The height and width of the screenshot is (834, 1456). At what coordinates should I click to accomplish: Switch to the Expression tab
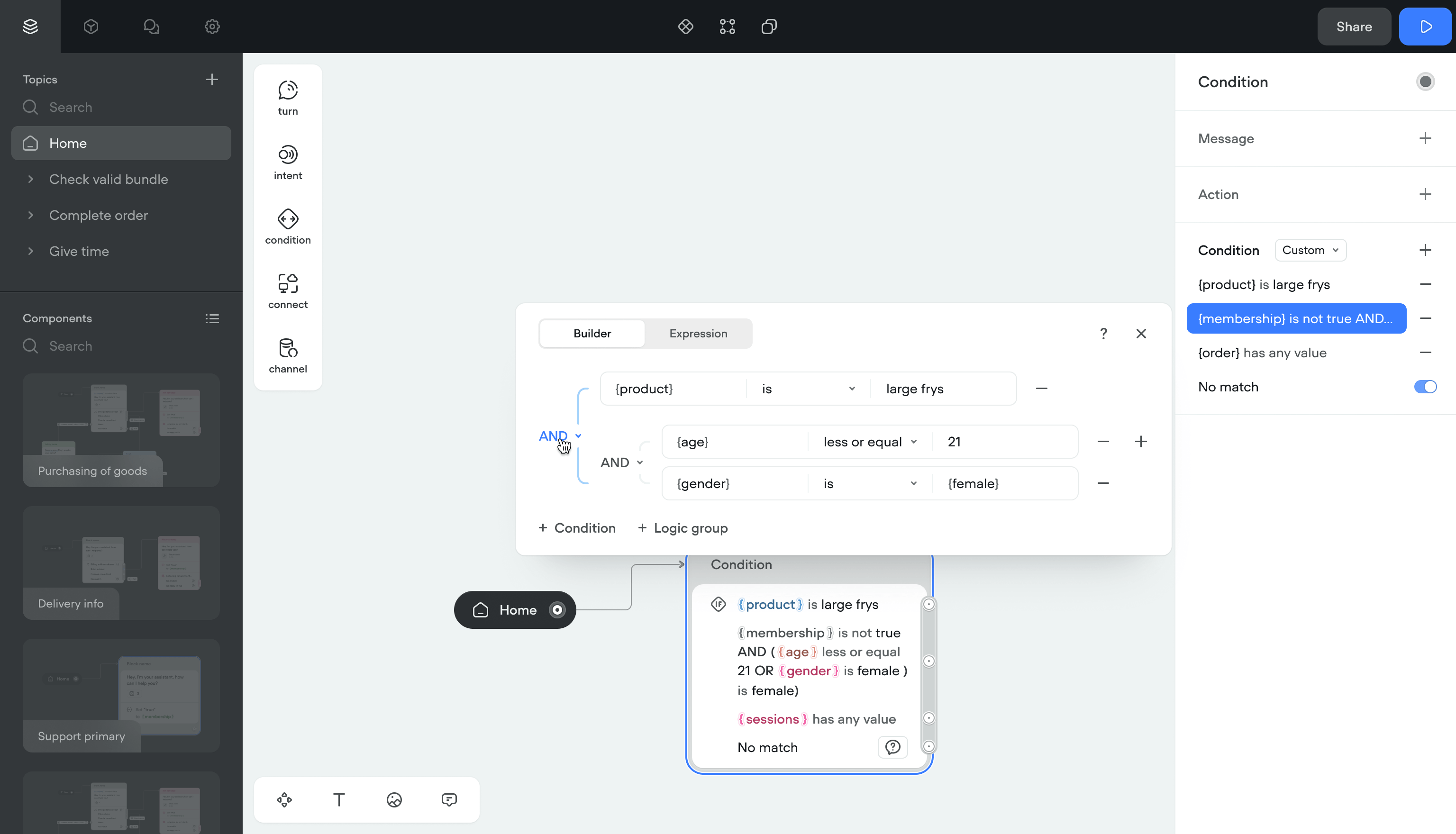coord(698,334)
